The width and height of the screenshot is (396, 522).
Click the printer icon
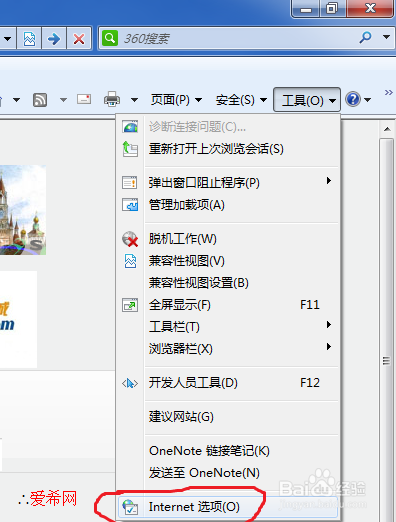pos(112,99)
